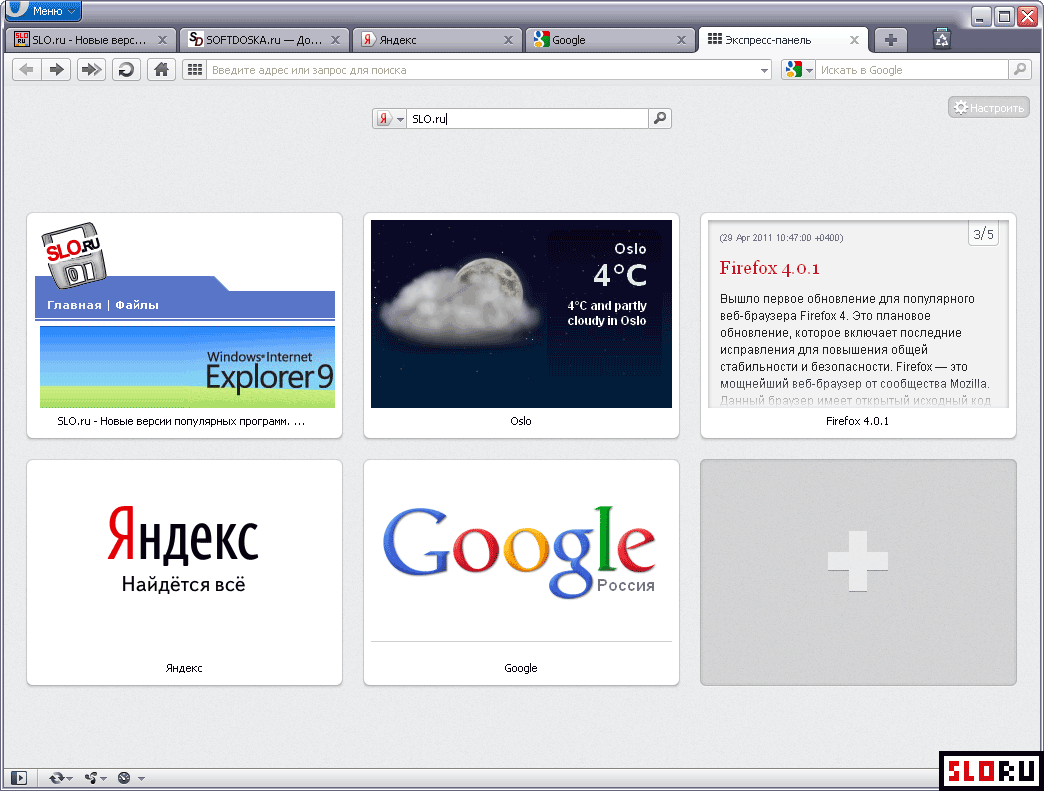Image resolution: width=1044 pixels, height=791 pixels.
Task: Switch to the Google tab
Action: tap(610, 40)
